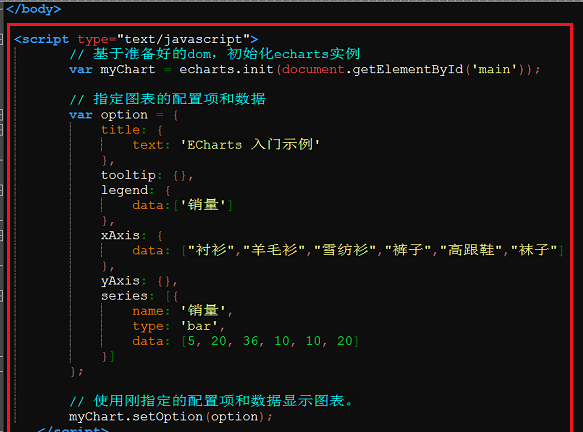Click the number 36 in series data
The image size is (583, 432).
(x=251, y=341)
